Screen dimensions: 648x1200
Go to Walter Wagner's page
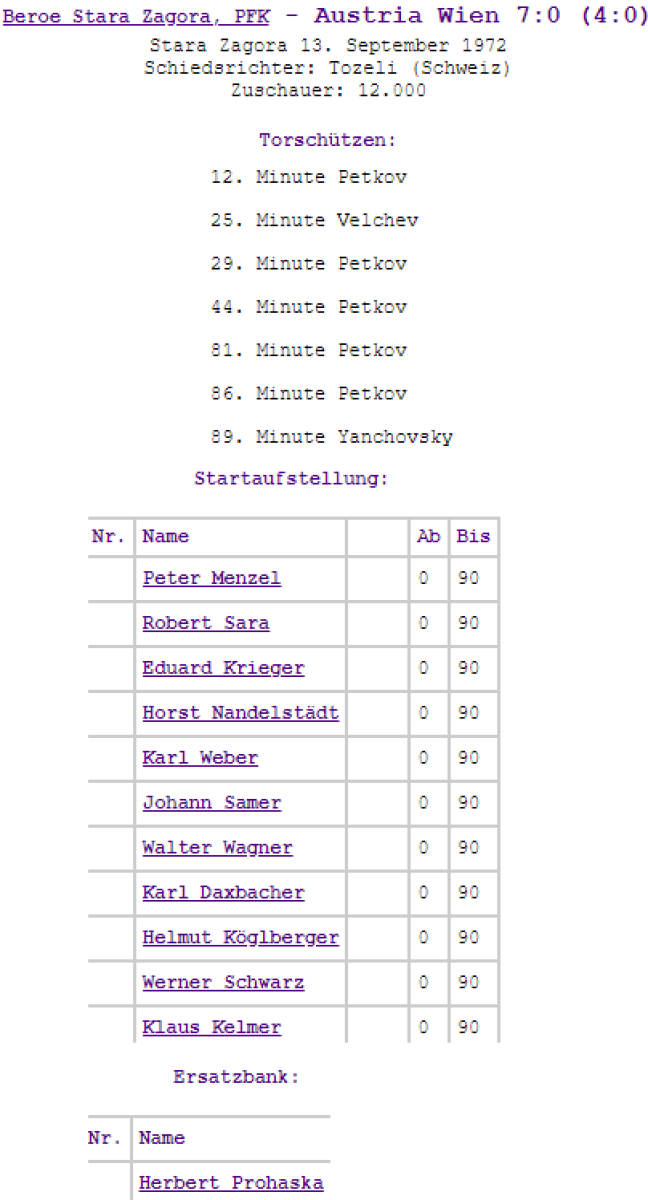217,848
